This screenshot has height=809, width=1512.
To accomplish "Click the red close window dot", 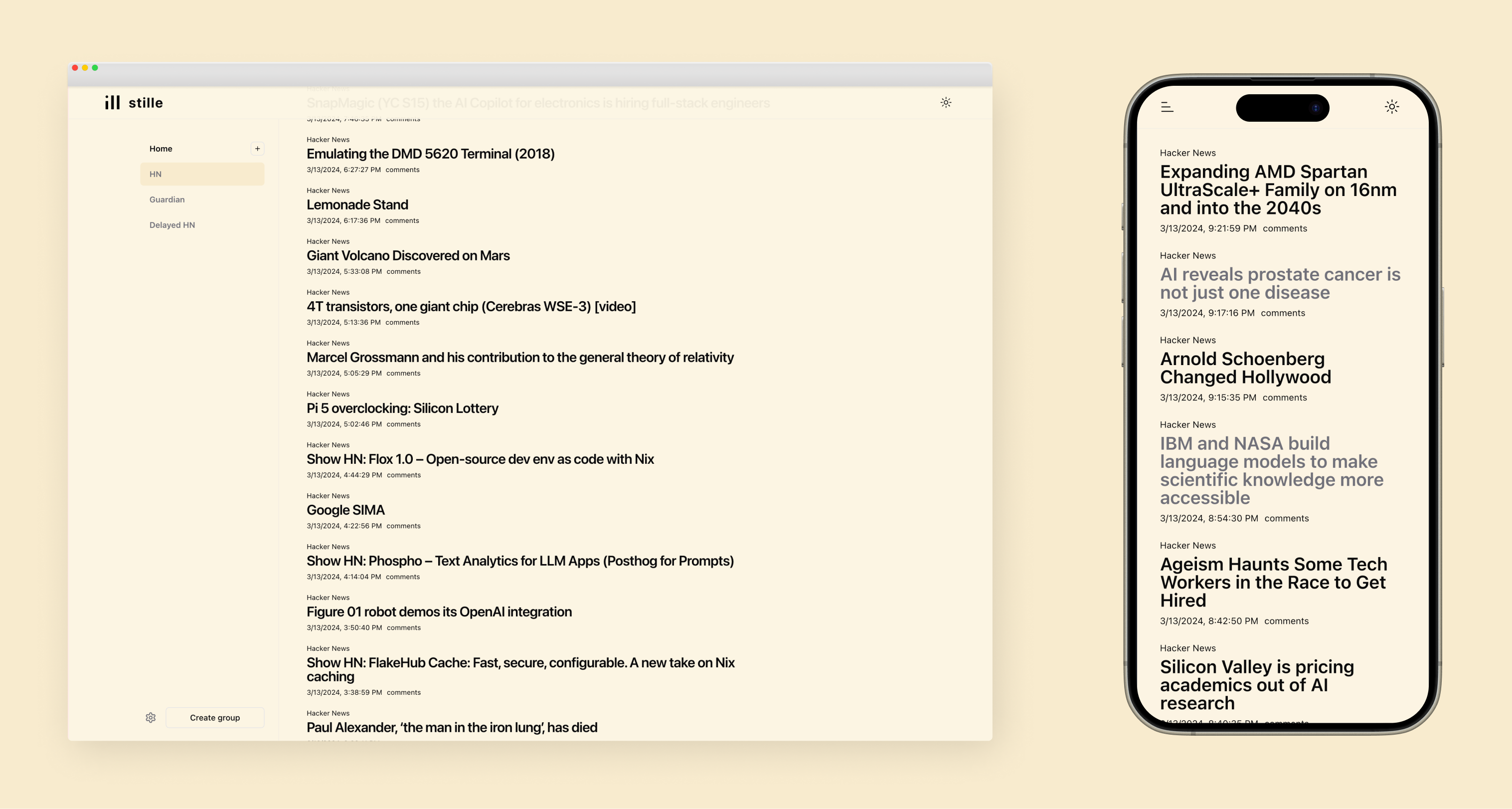I will (x=75, y=67).
